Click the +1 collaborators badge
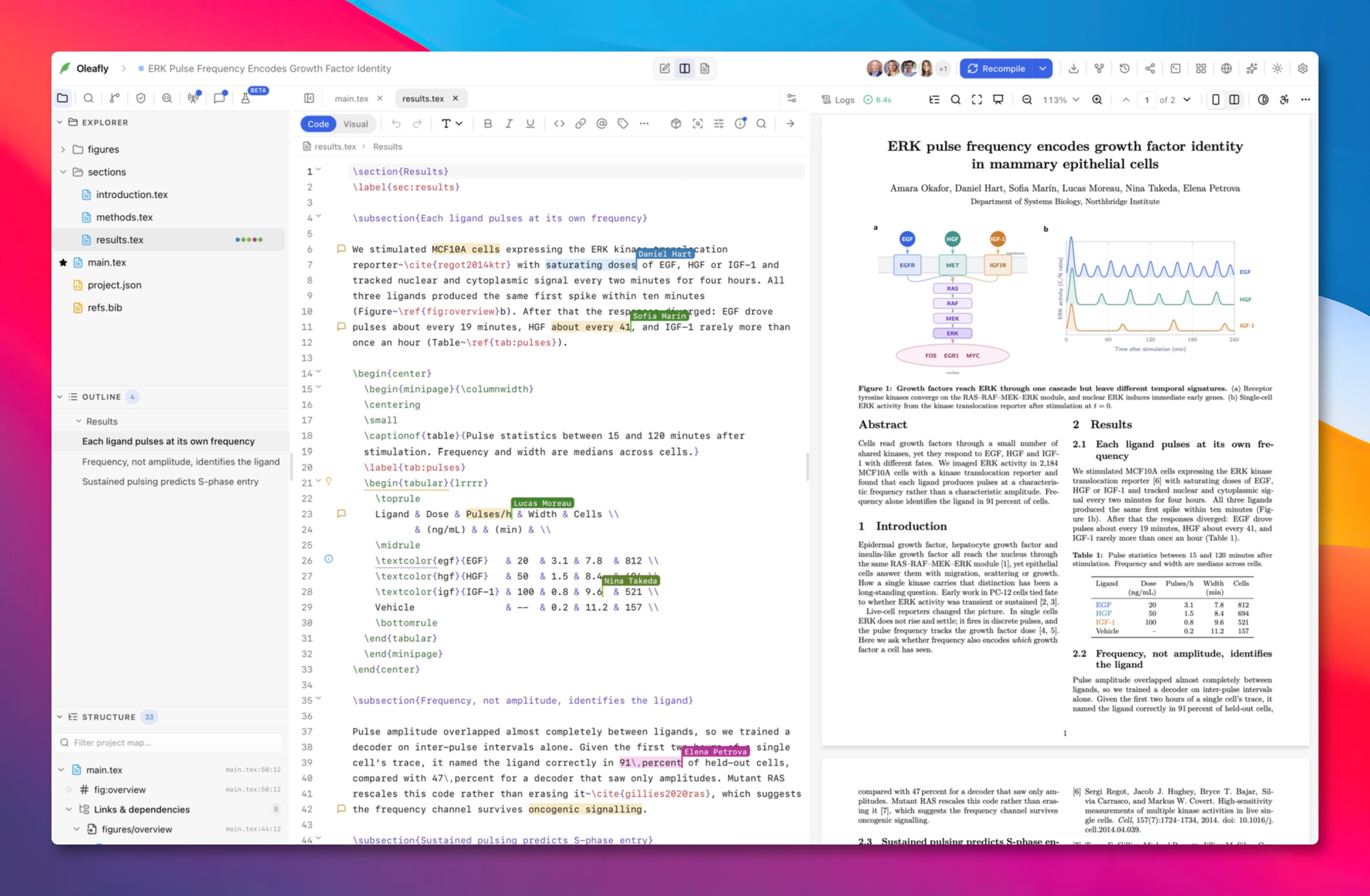1370x896 pixels. tap(943, 69)
